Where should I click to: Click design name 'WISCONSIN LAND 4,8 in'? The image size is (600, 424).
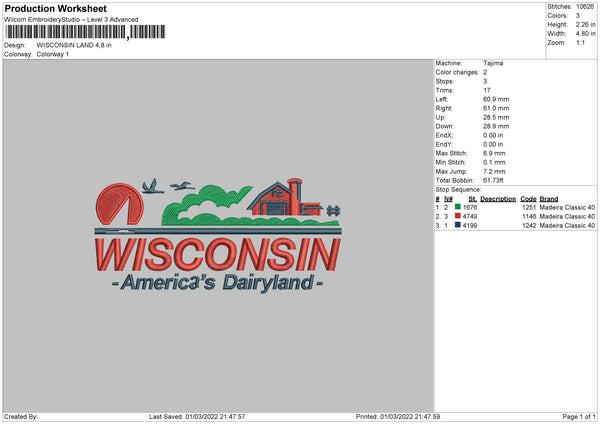click(74, 45)
